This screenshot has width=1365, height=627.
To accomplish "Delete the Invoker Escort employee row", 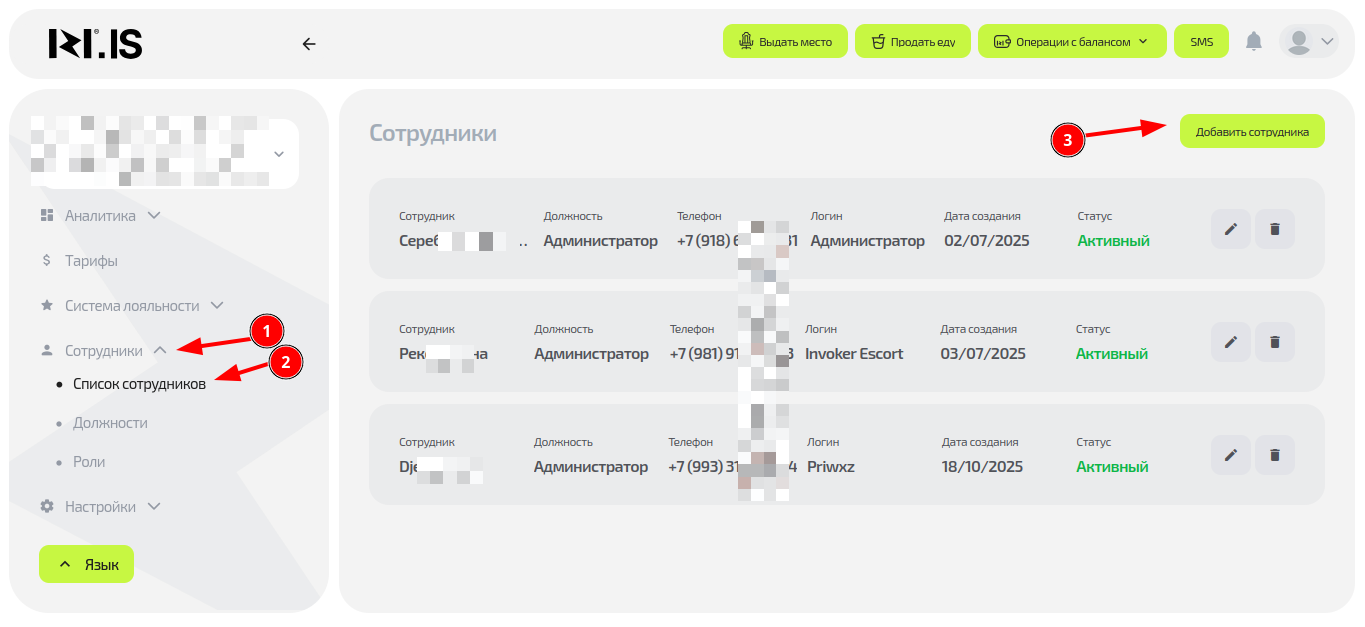I will 1274,342.
